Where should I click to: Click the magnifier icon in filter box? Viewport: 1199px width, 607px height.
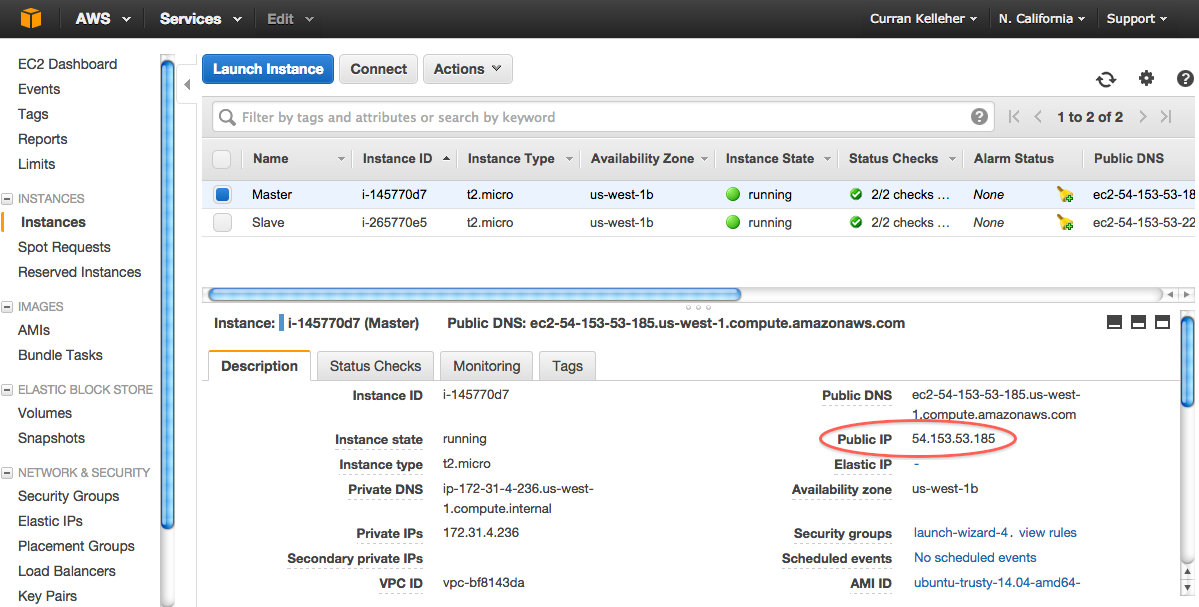tap(227, 117)
